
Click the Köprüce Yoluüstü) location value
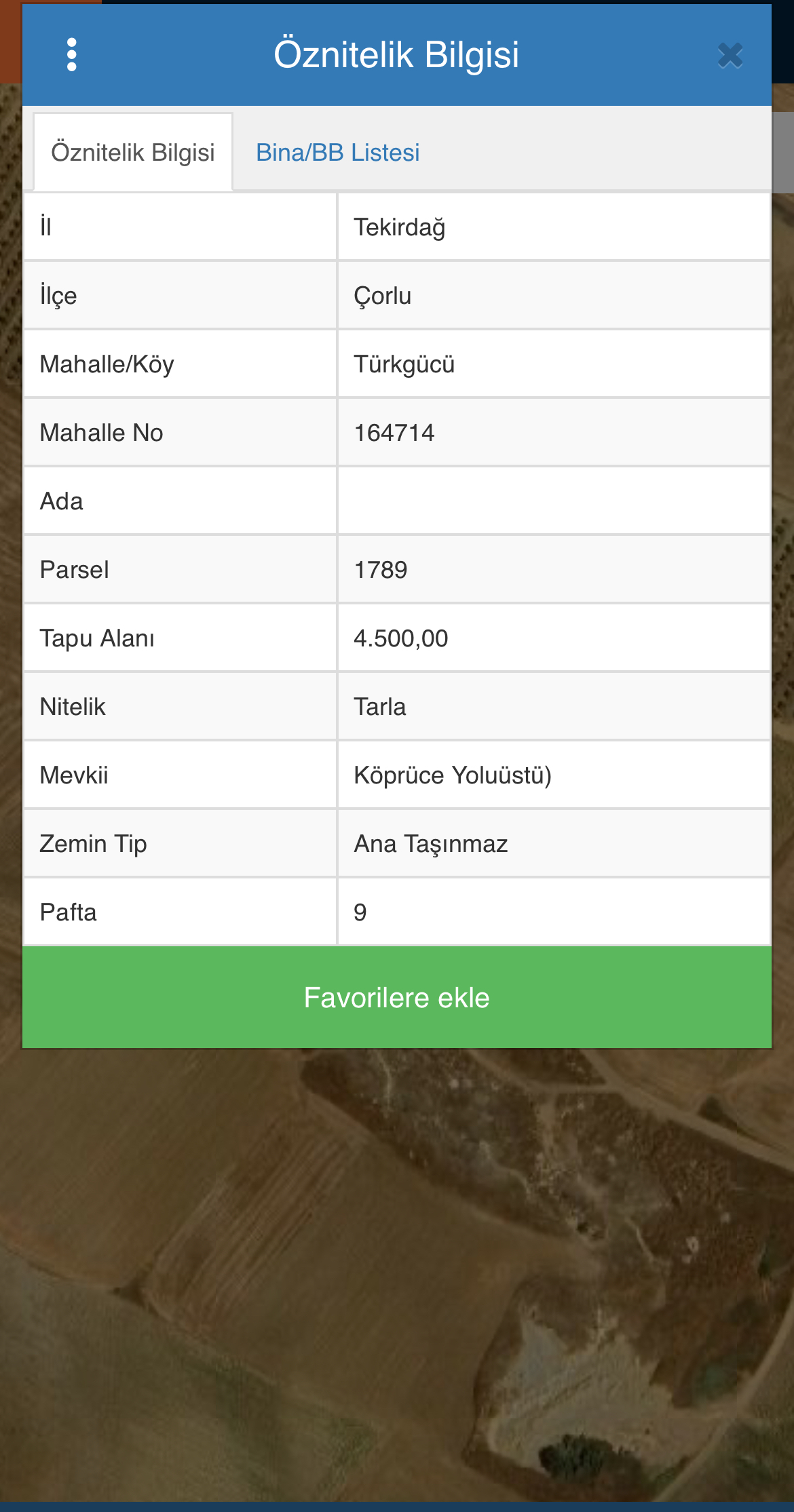pos(453,775)
